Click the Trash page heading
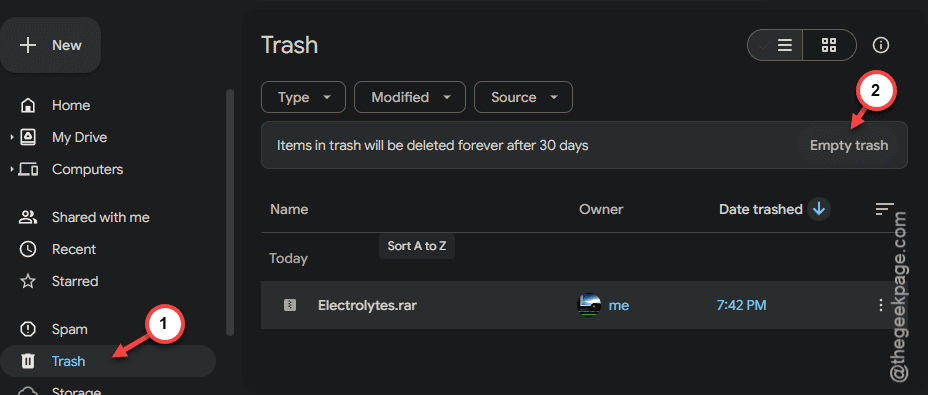The height and width of the screenshot is (395, 928). coord(289,45)
